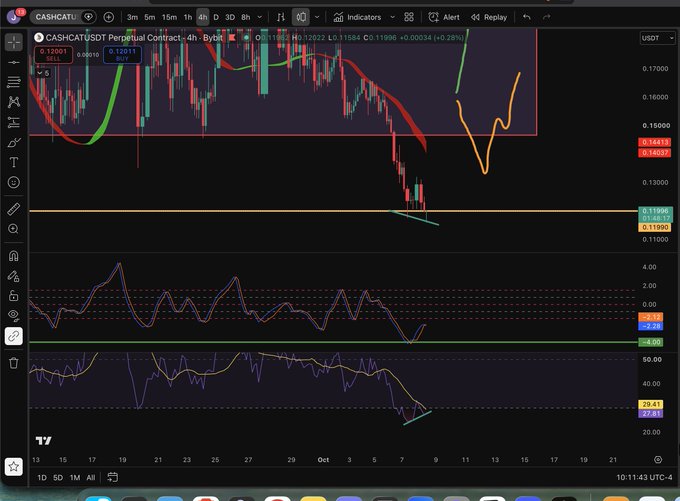Undo the last chart action

526,17
